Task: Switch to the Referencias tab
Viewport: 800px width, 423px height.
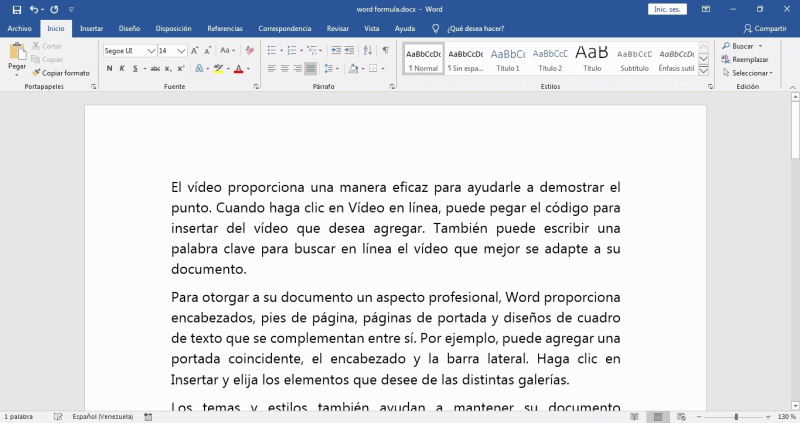Action: [x=225, y=29]
